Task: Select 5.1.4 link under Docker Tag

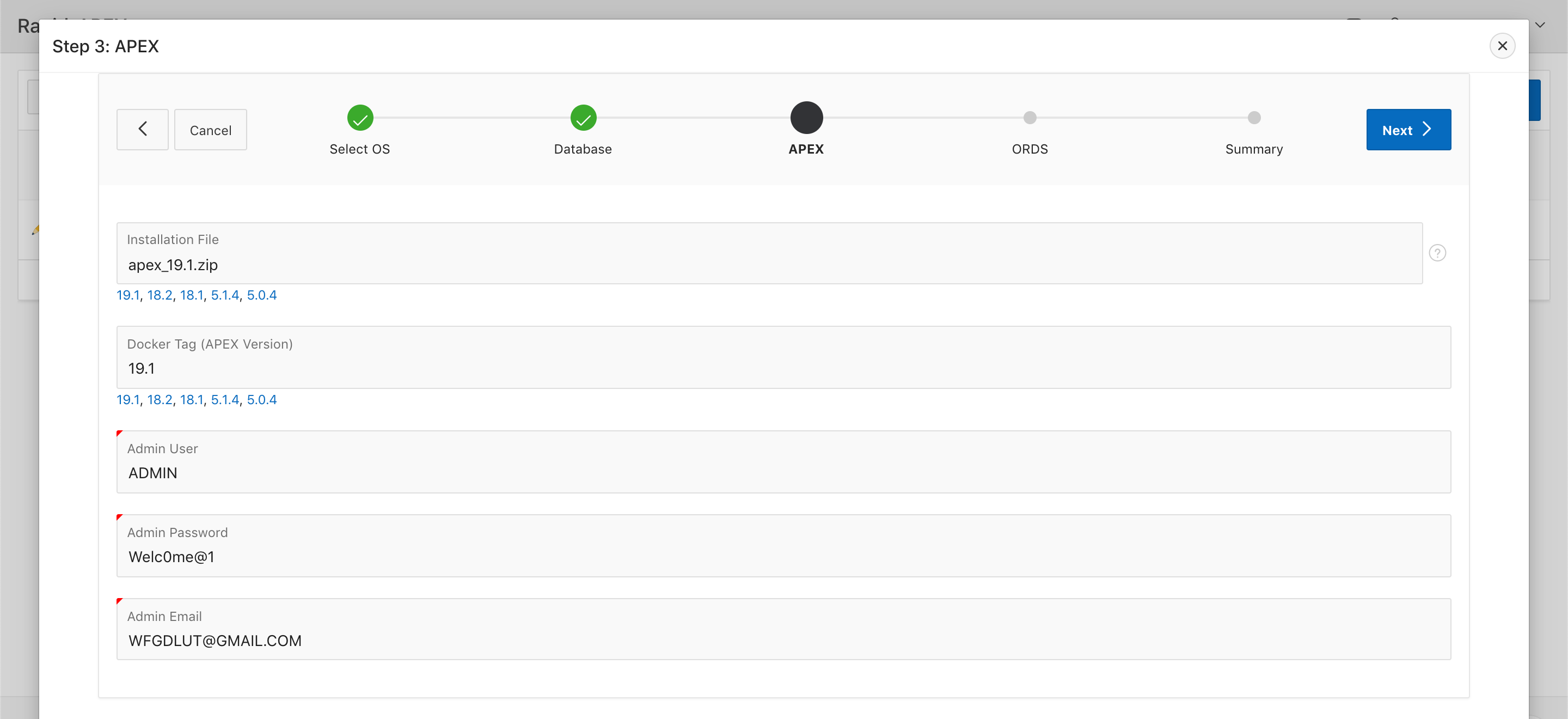Action: (225, 400)
